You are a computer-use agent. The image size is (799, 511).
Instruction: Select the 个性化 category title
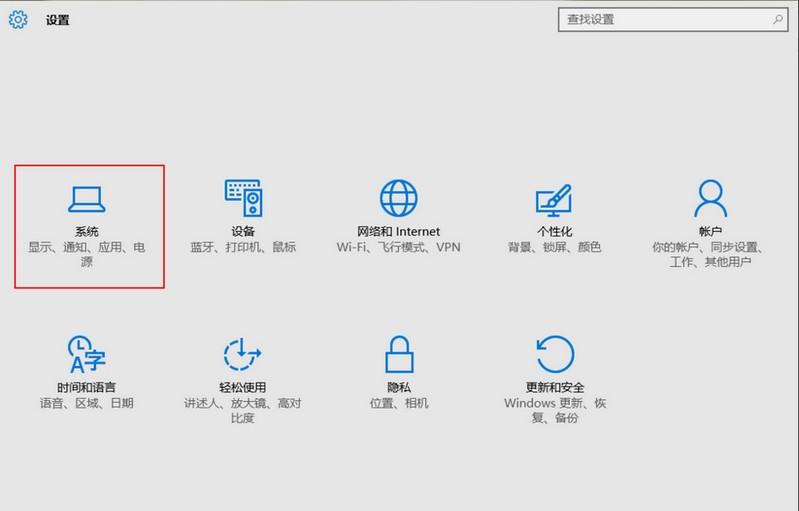554,231
